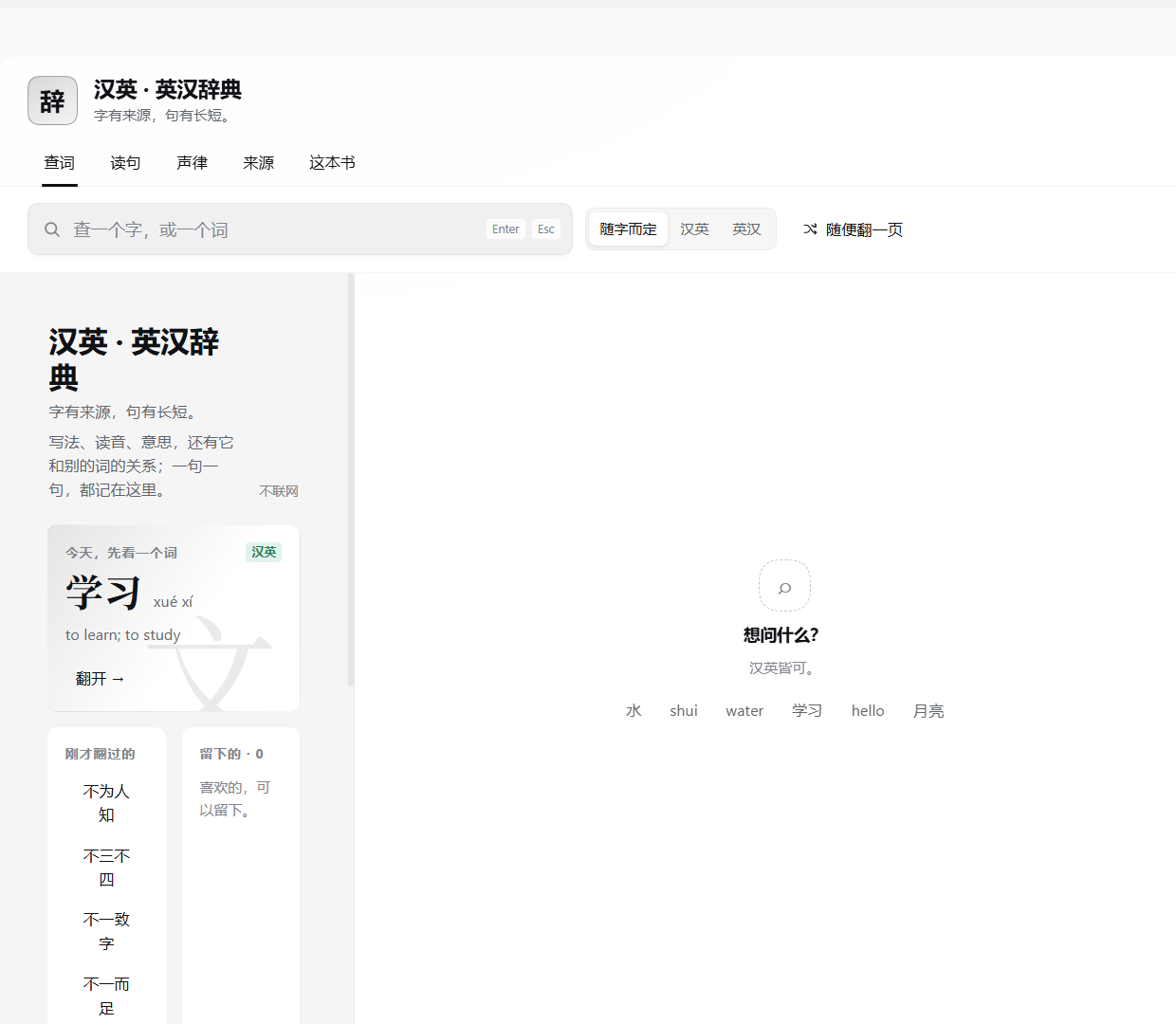Try the 学习 suggestion chip
The image size is (1176, 1024).
807,711
